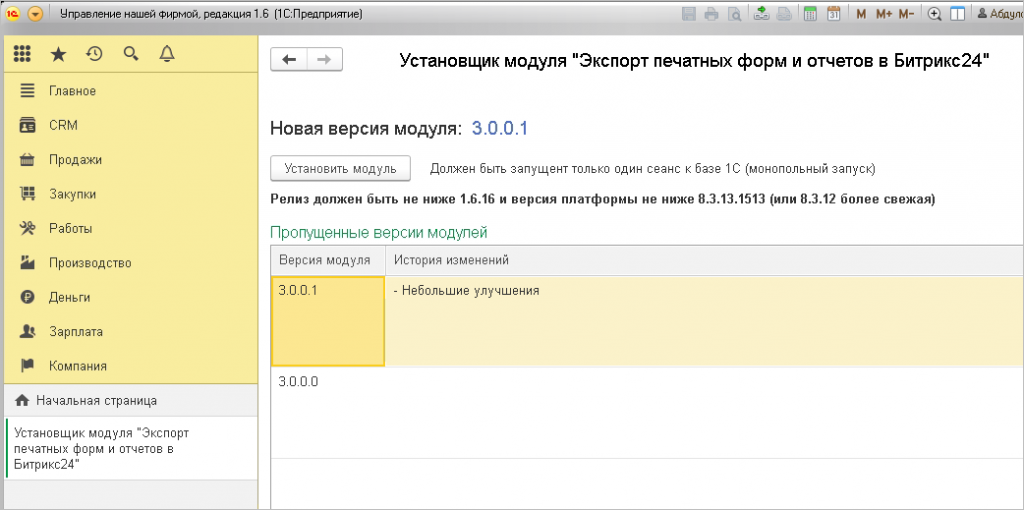Click the История изменений column header

click(x=452, y=260)
